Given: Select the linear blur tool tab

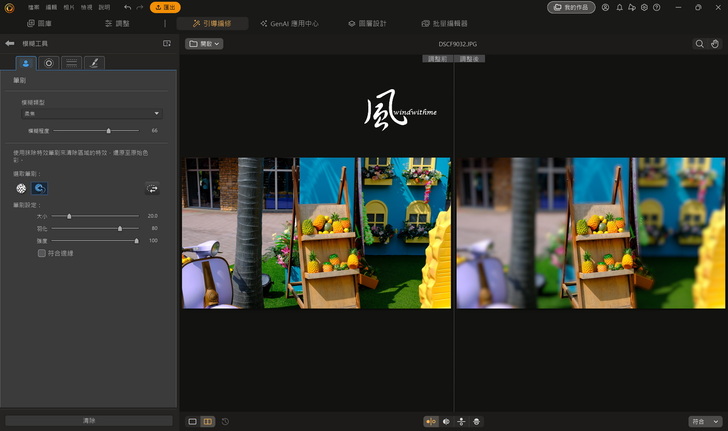Looking at the screenshot, I should (72, 62).
